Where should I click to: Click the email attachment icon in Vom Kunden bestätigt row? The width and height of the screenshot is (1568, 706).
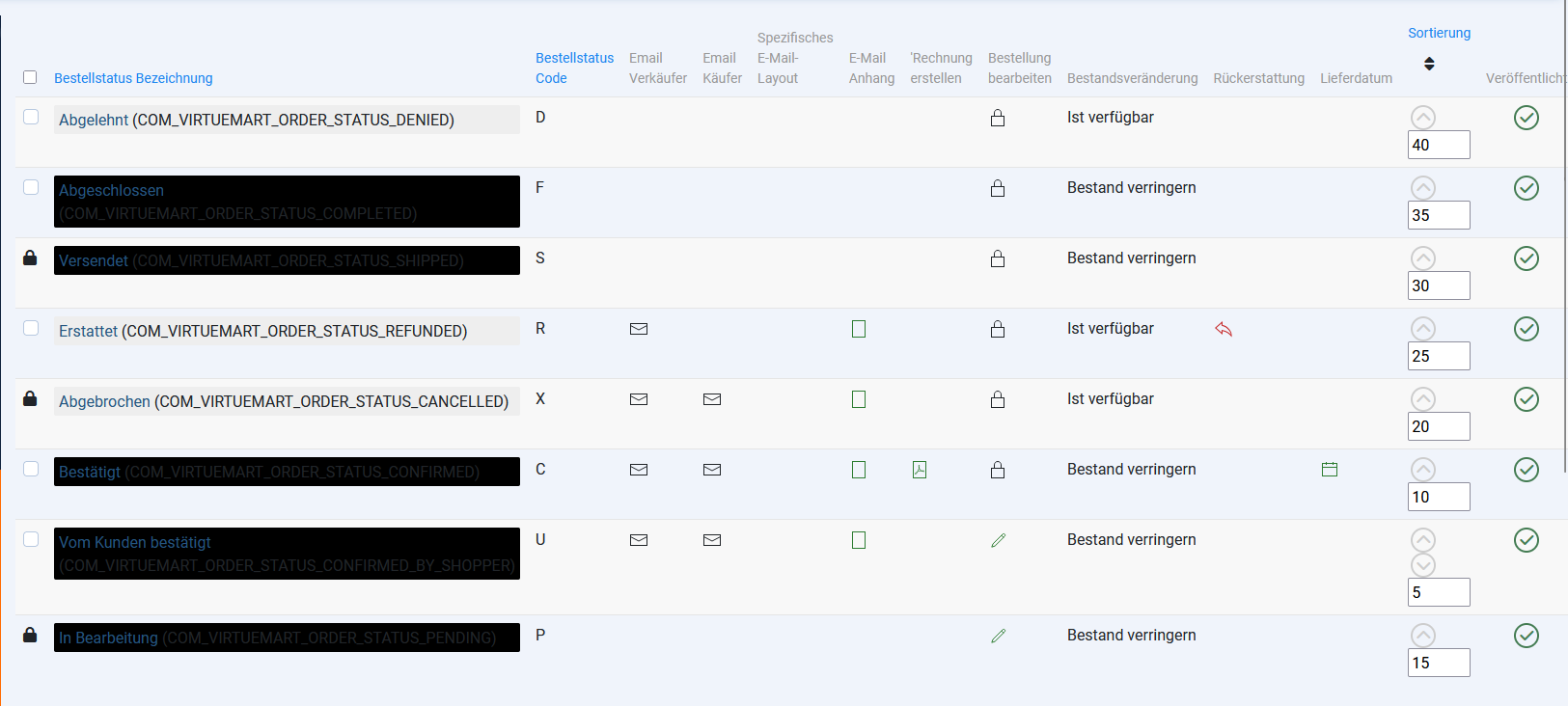(x=859, y=540)
